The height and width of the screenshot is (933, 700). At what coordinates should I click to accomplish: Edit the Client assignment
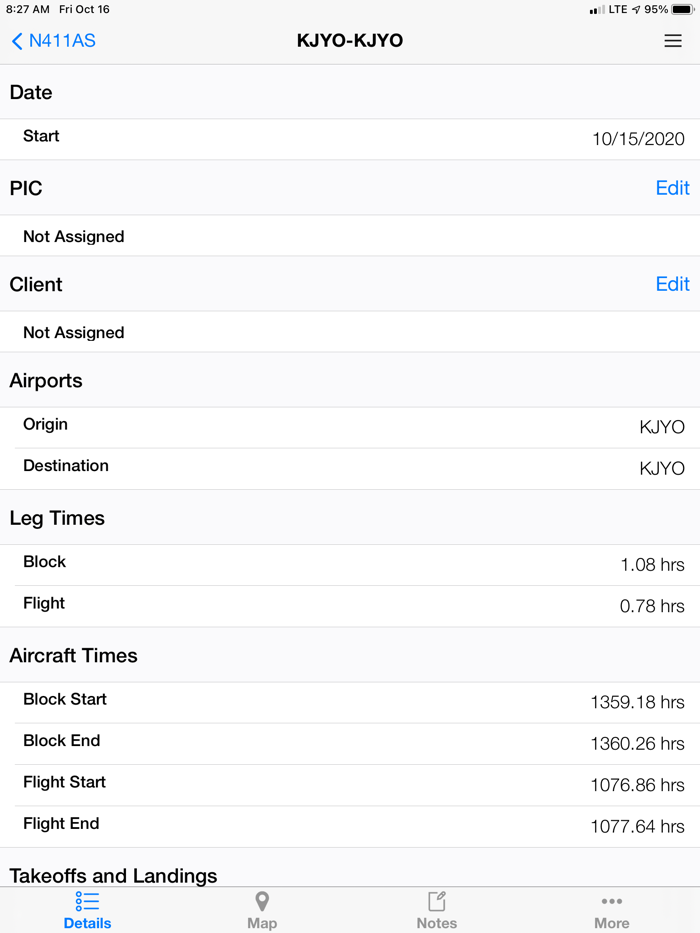(x=672, y=284)
